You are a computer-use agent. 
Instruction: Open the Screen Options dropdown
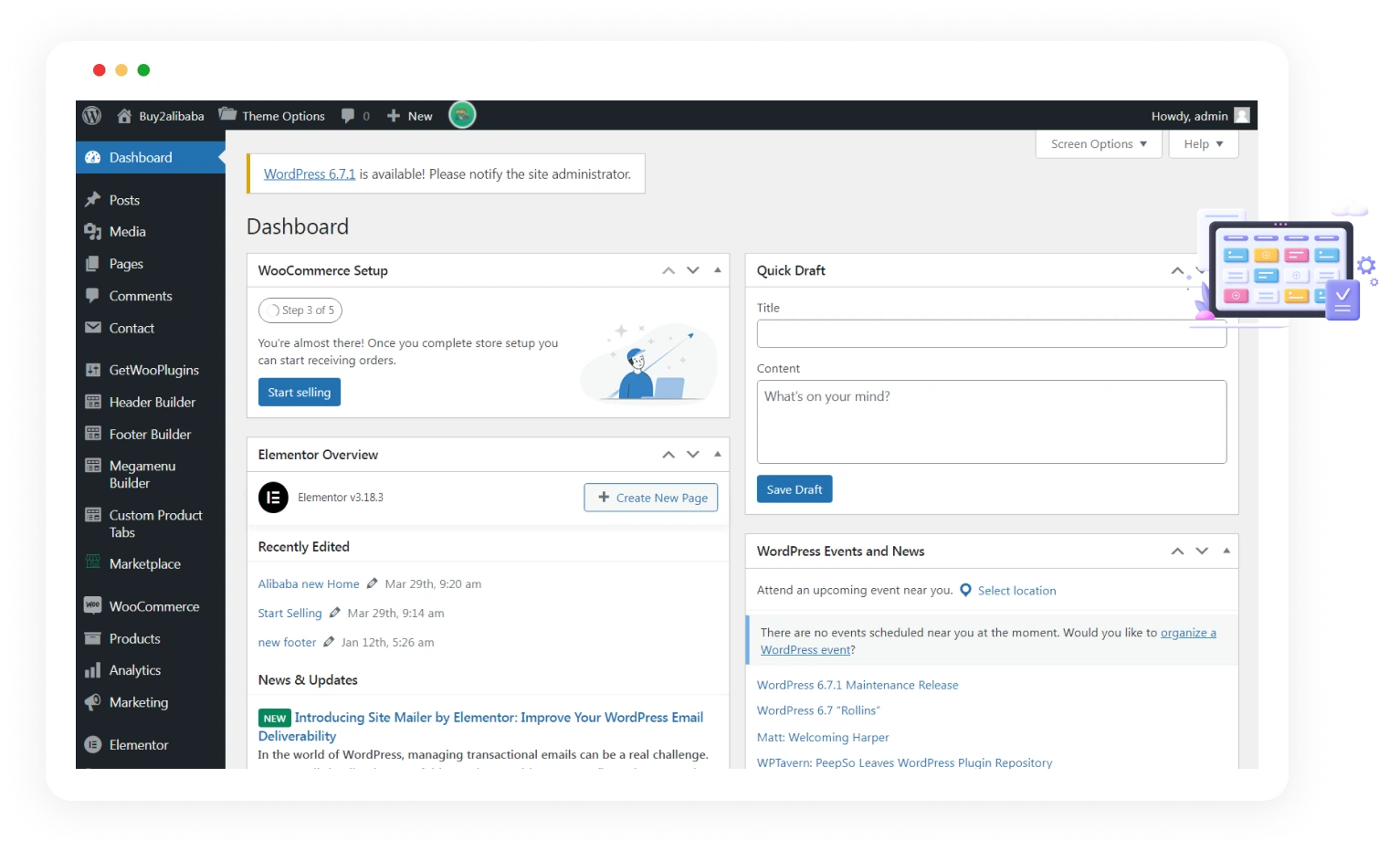pos(1099,144)
